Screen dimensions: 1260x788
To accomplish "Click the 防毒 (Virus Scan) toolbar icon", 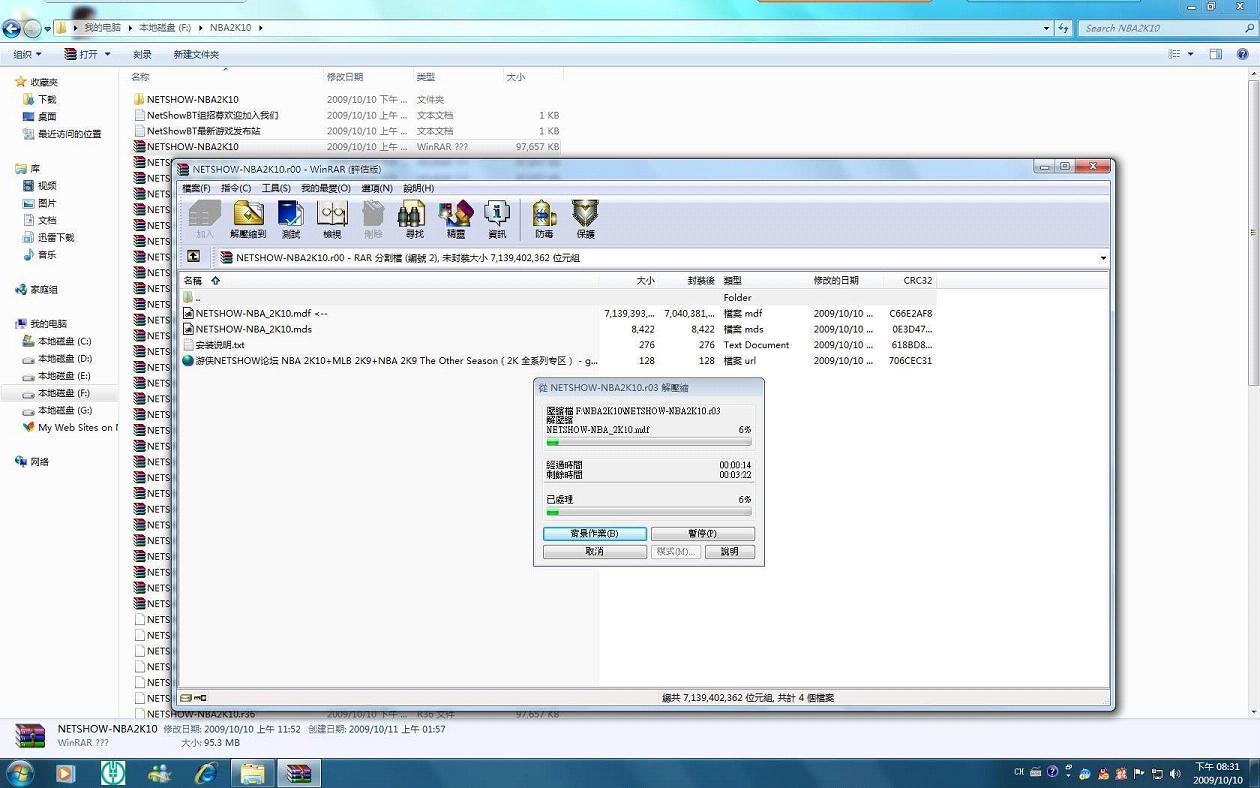I will tap(544, 220).
